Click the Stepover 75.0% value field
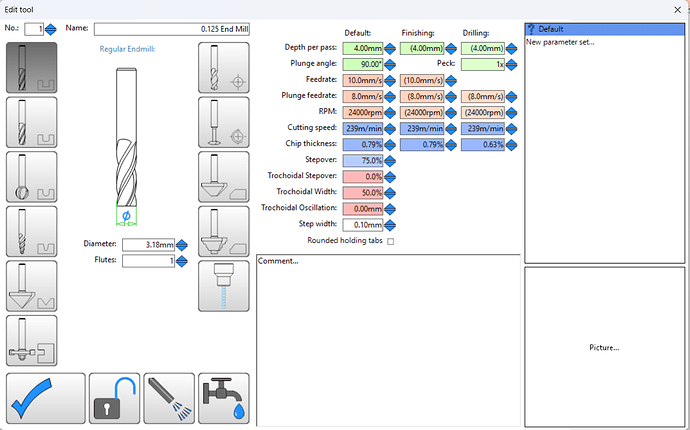The width and height of the screenshot is (690, 430). (x=362, y=160)
